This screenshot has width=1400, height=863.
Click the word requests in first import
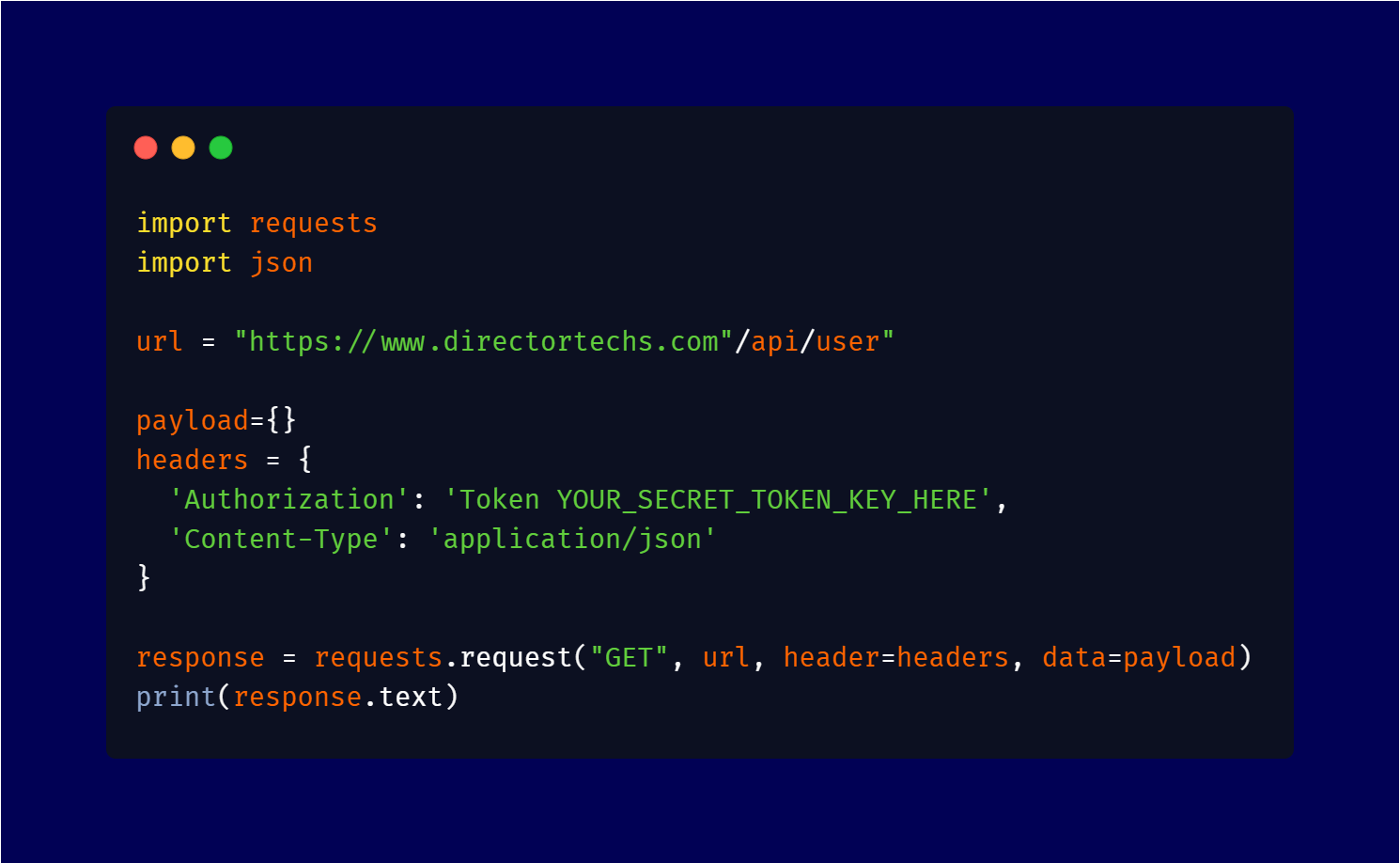[x=314, y=224]
